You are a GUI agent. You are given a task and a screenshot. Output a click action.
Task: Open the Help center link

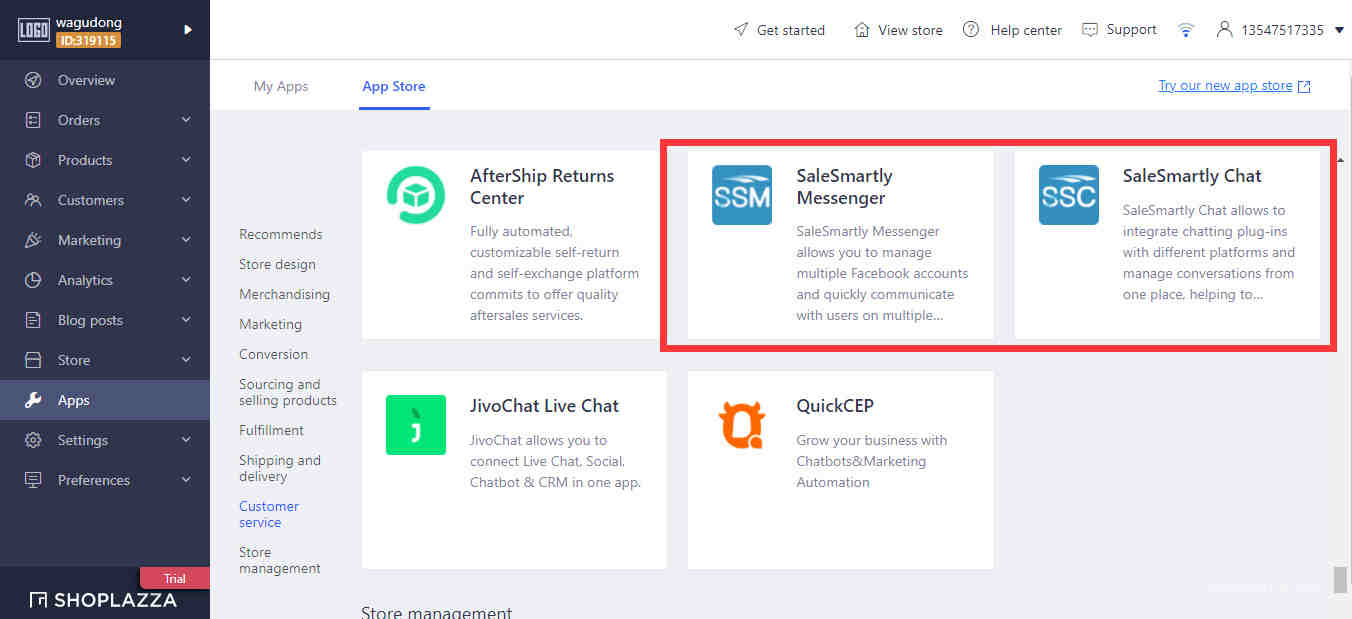click(x=1026, y=30)
